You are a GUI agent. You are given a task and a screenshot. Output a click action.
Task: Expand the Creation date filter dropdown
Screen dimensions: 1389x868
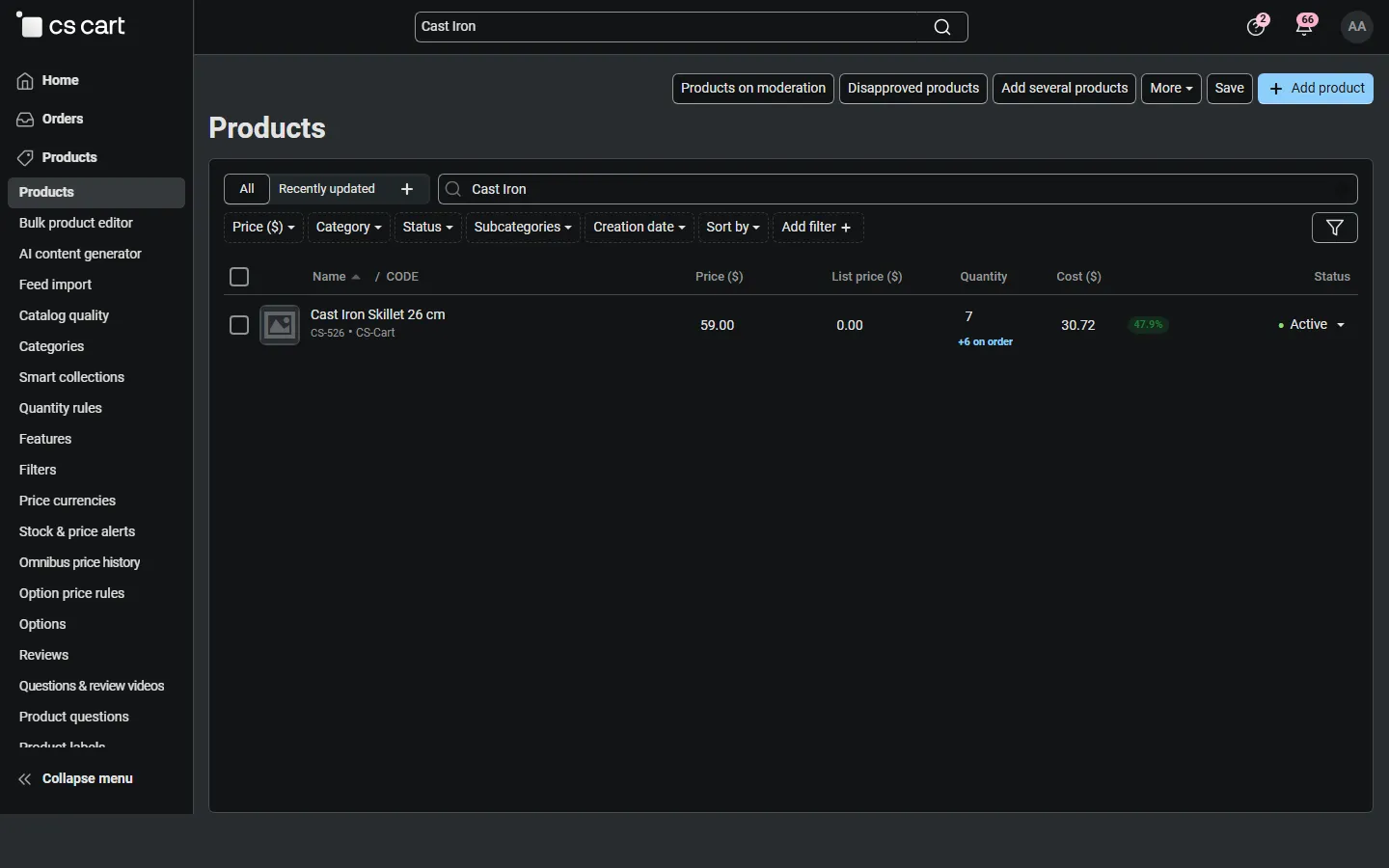click(x=640, y=228)
